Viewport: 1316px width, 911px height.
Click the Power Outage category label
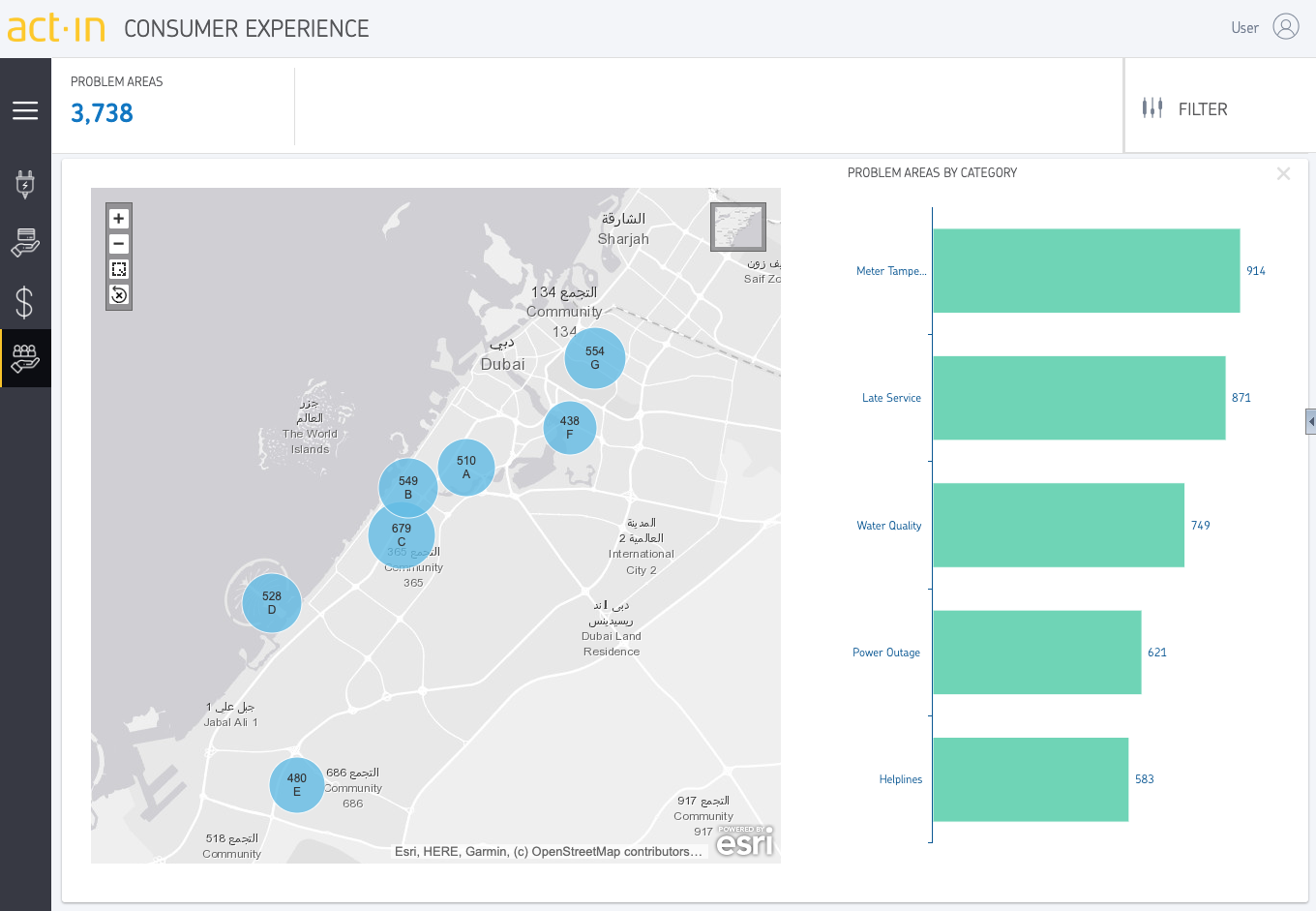(x=886, y=653)
